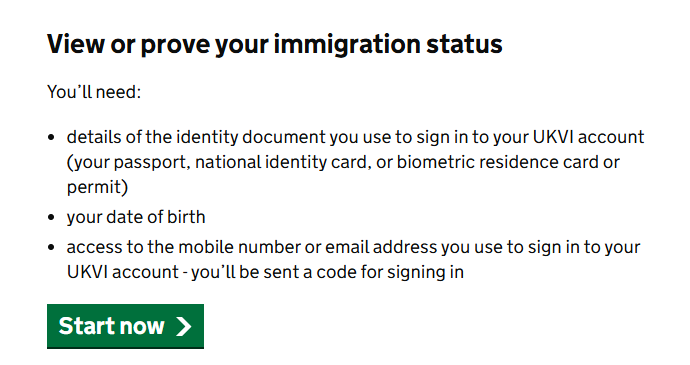Click the green Start now button

[x=125, y=326]
